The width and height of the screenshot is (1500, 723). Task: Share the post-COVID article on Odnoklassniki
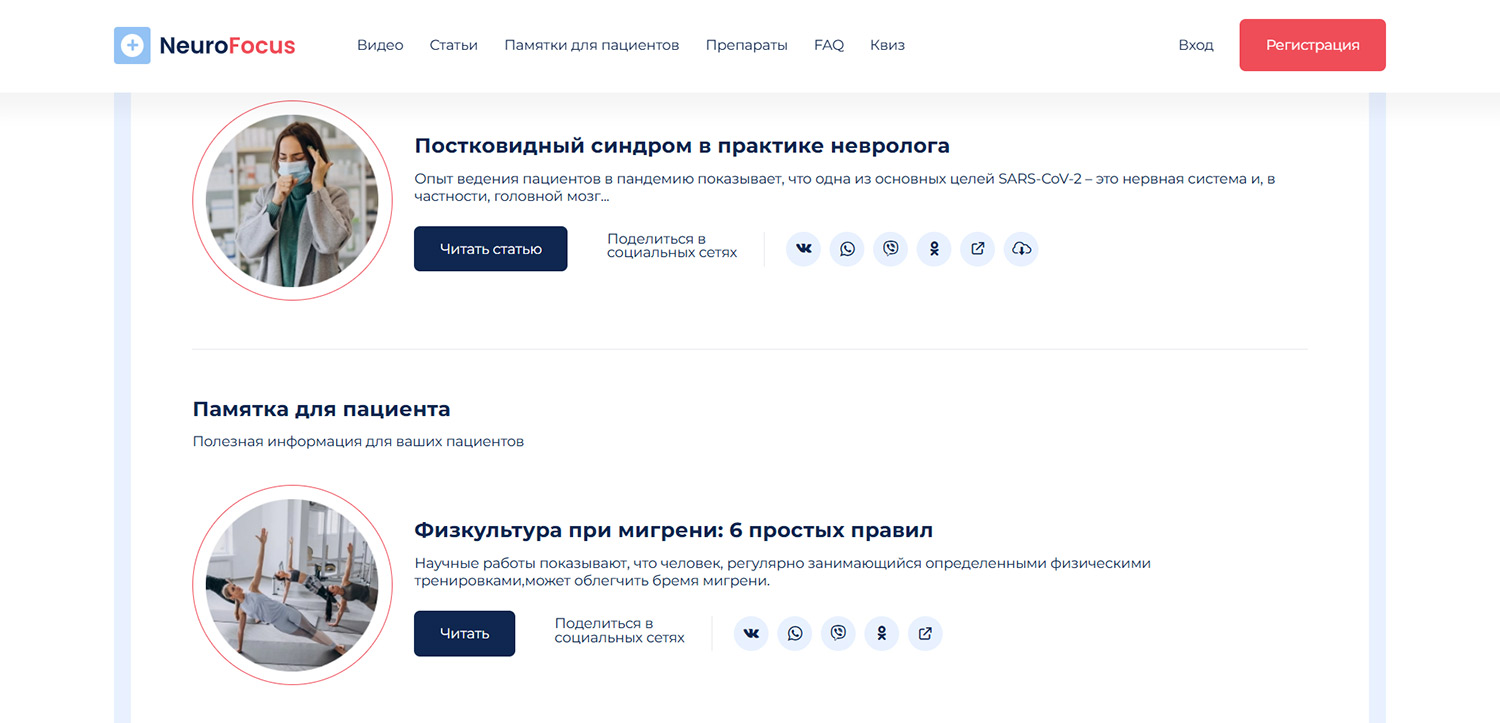934,249
